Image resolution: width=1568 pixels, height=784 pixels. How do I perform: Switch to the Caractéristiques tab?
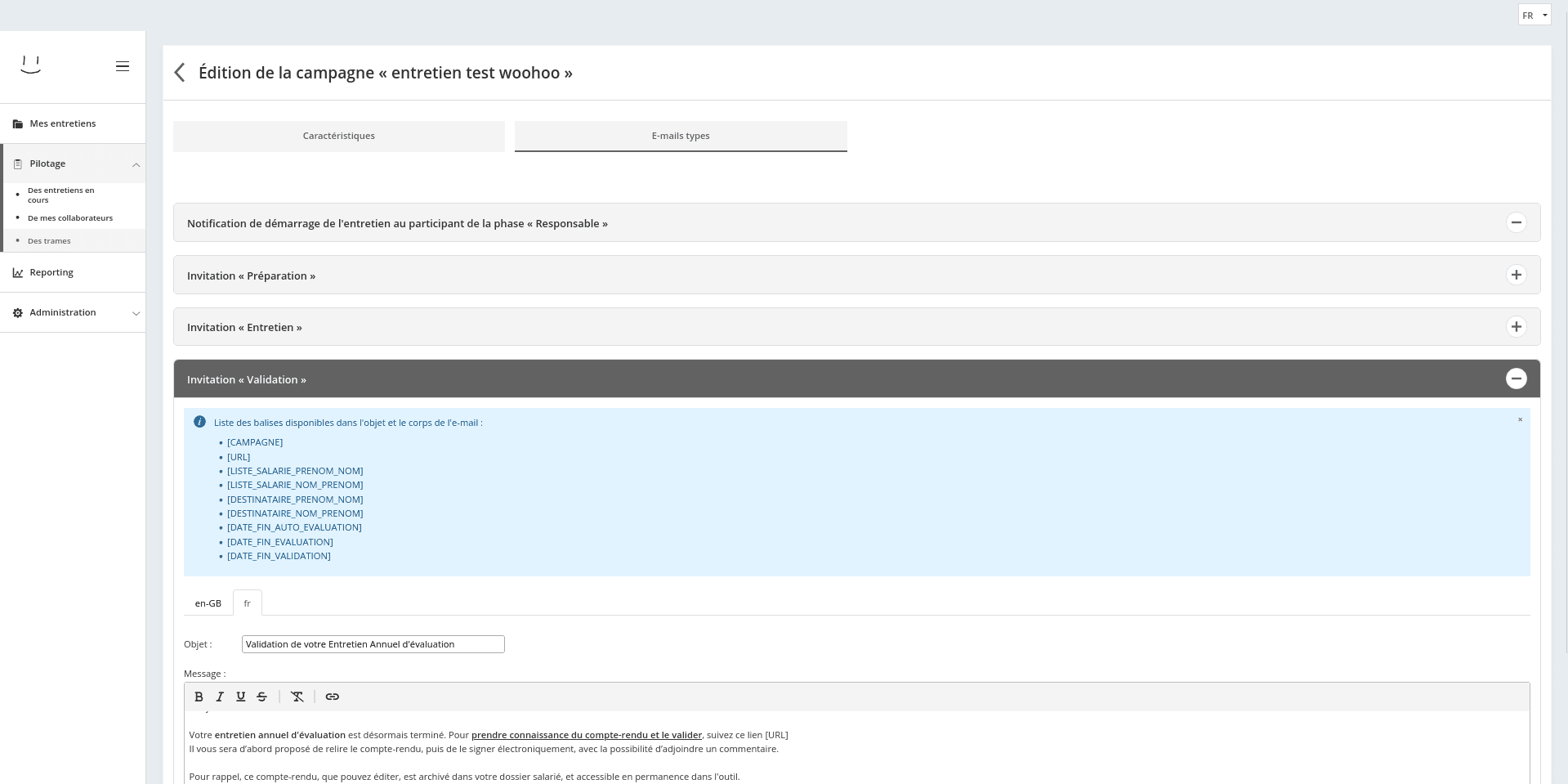click(x=338, y=136)
